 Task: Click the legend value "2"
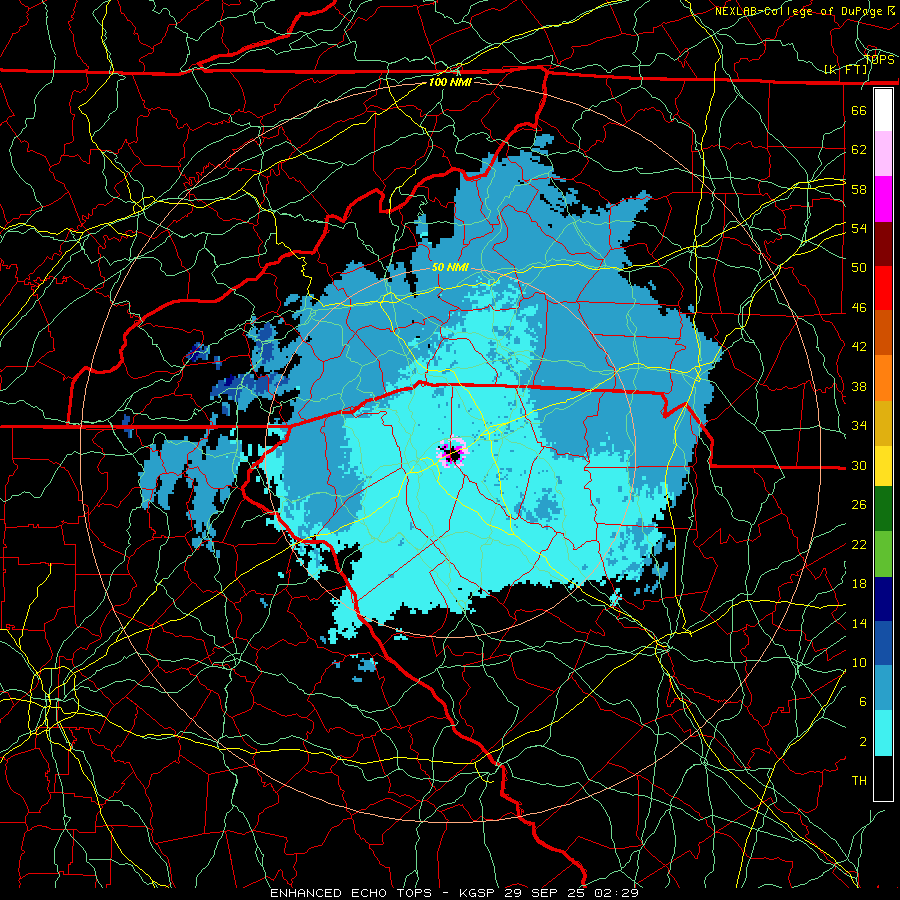coord(863,742)
